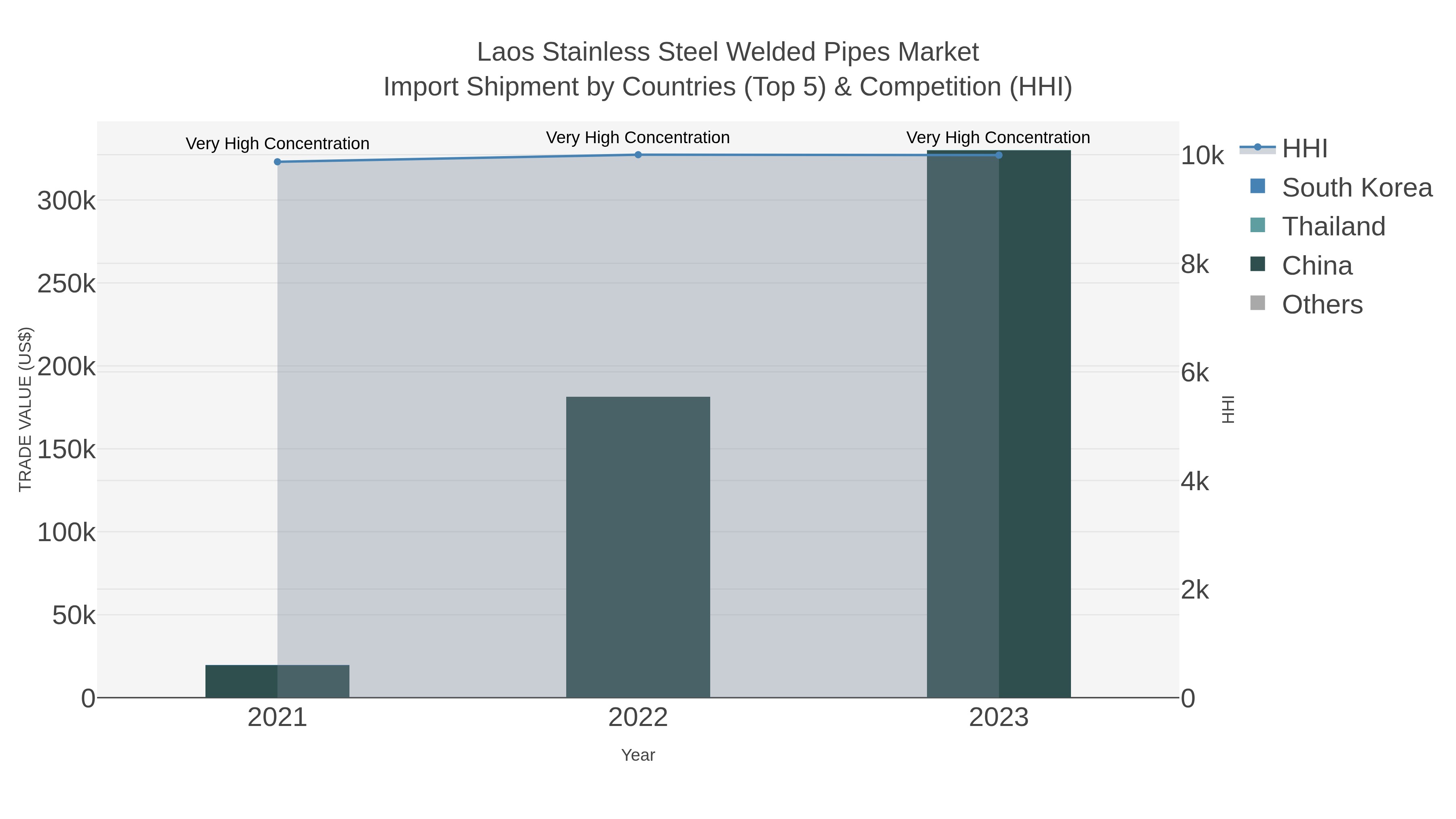
Task: Click the darker right-hand 2023 bar
Action: (1035, 424)
